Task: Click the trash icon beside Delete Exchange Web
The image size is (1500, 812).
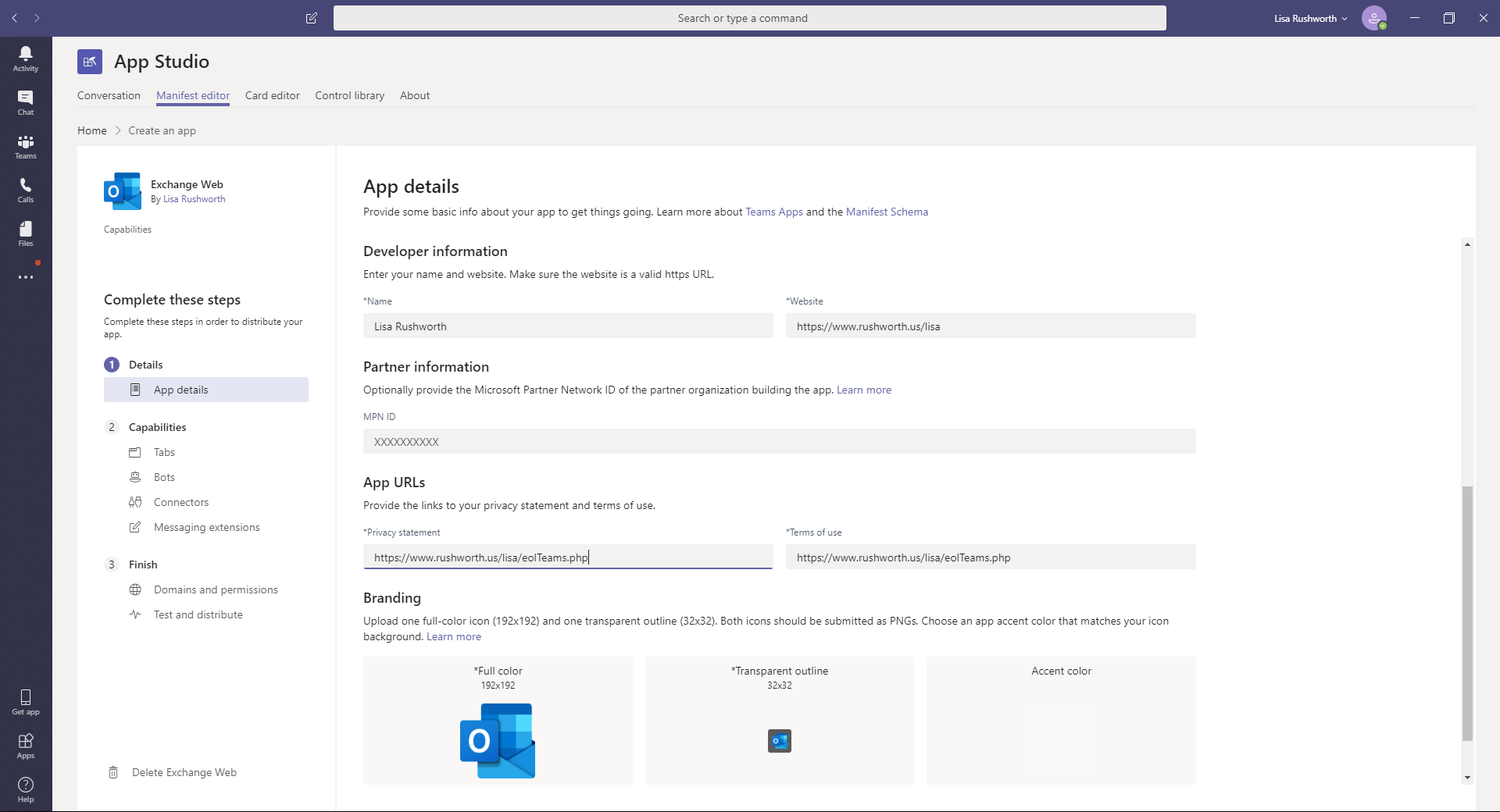Action: tap(113, 772)
